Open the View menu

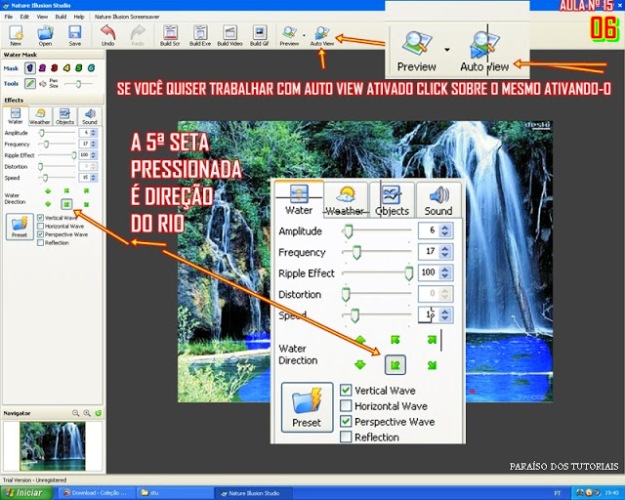point(42,17)
